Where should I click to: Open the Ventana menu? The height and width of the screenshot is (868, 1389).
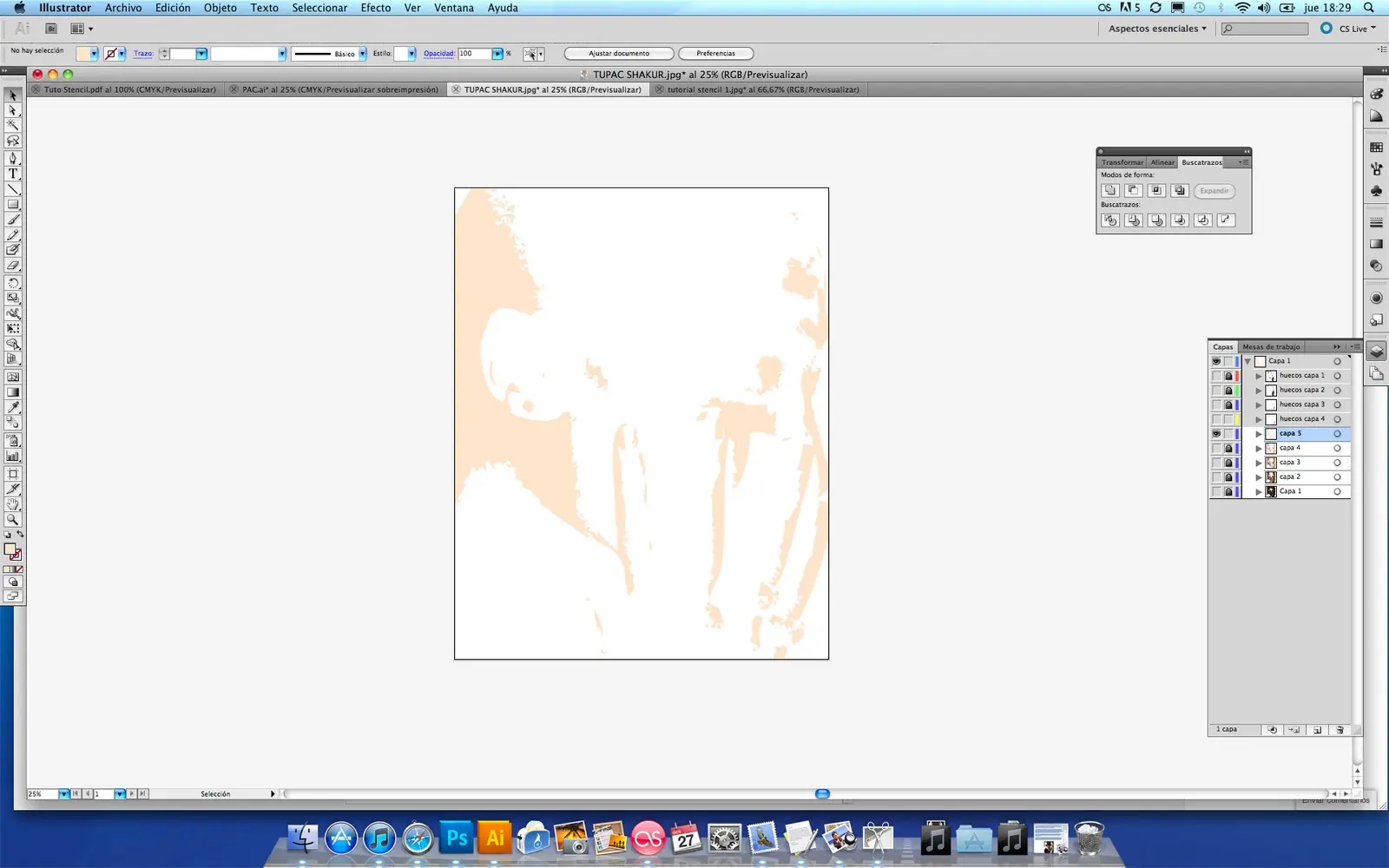click(454, 8)
